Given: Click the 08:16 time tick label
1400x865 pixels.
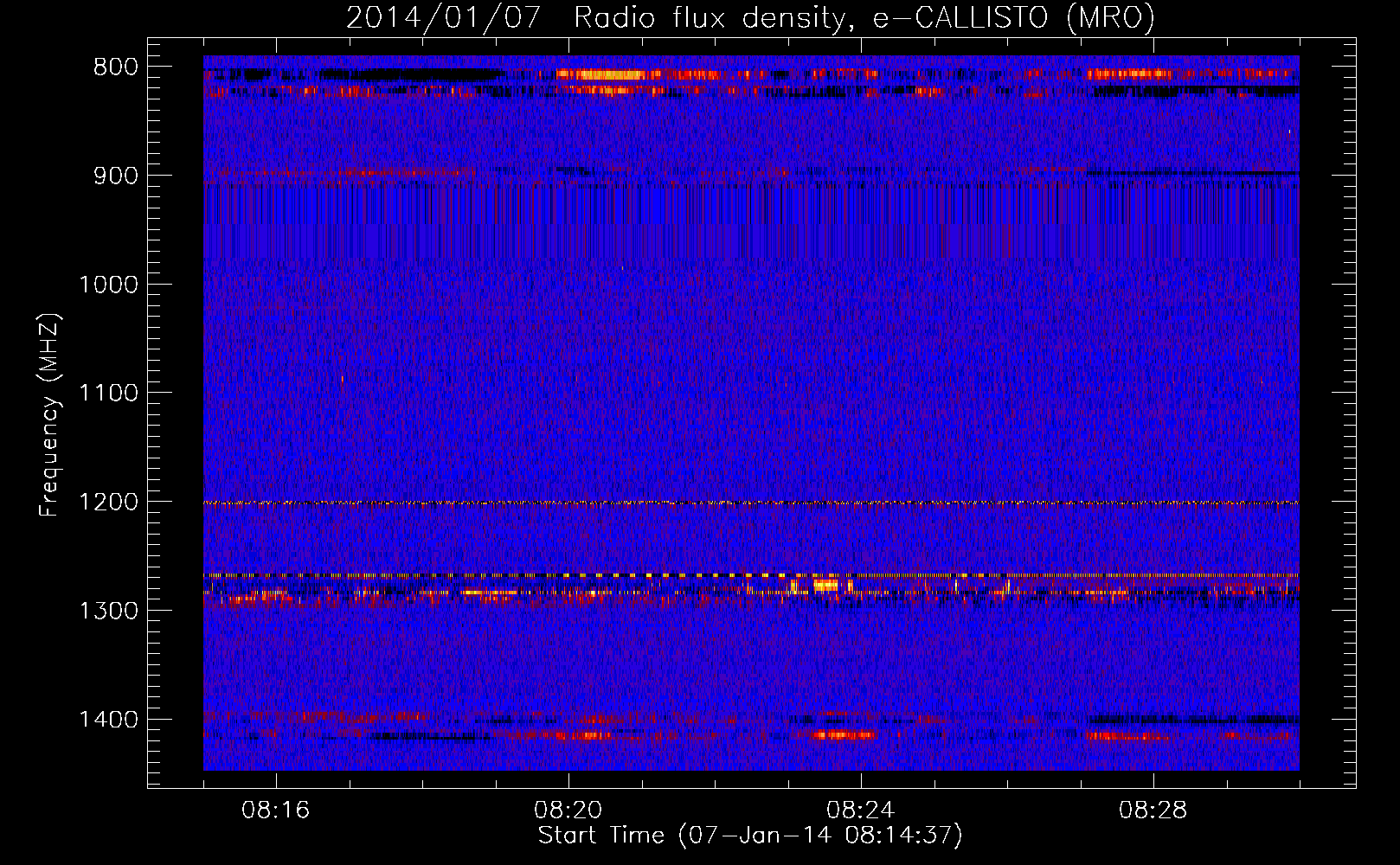Looking at the screenshot, I should pyautogui.click(x=276, y=811).
